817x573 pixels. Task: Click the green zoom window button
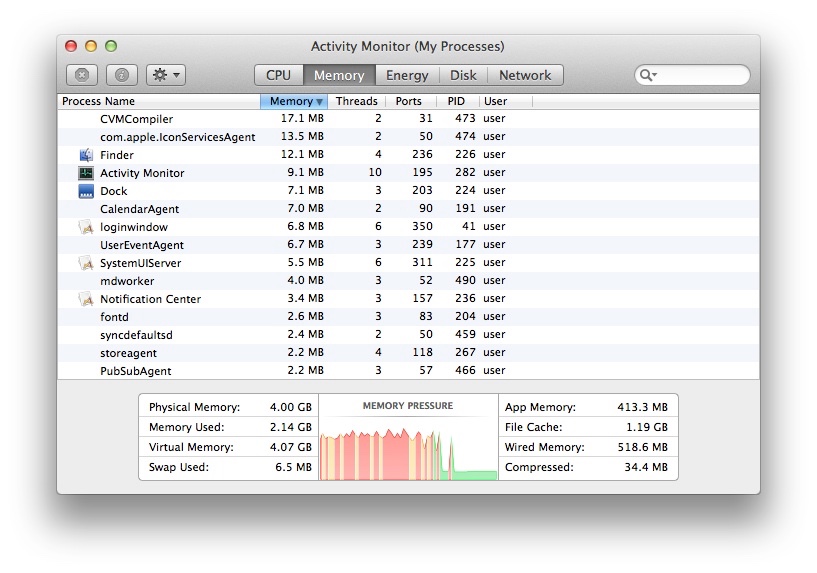point(111,46)
